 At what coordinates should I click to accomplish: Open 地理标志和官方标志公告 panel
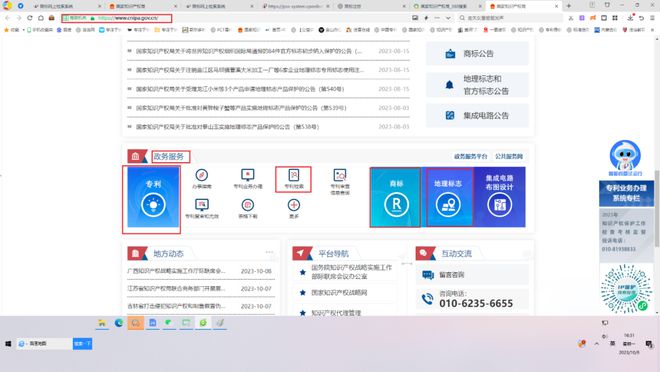tap(477, 85)
